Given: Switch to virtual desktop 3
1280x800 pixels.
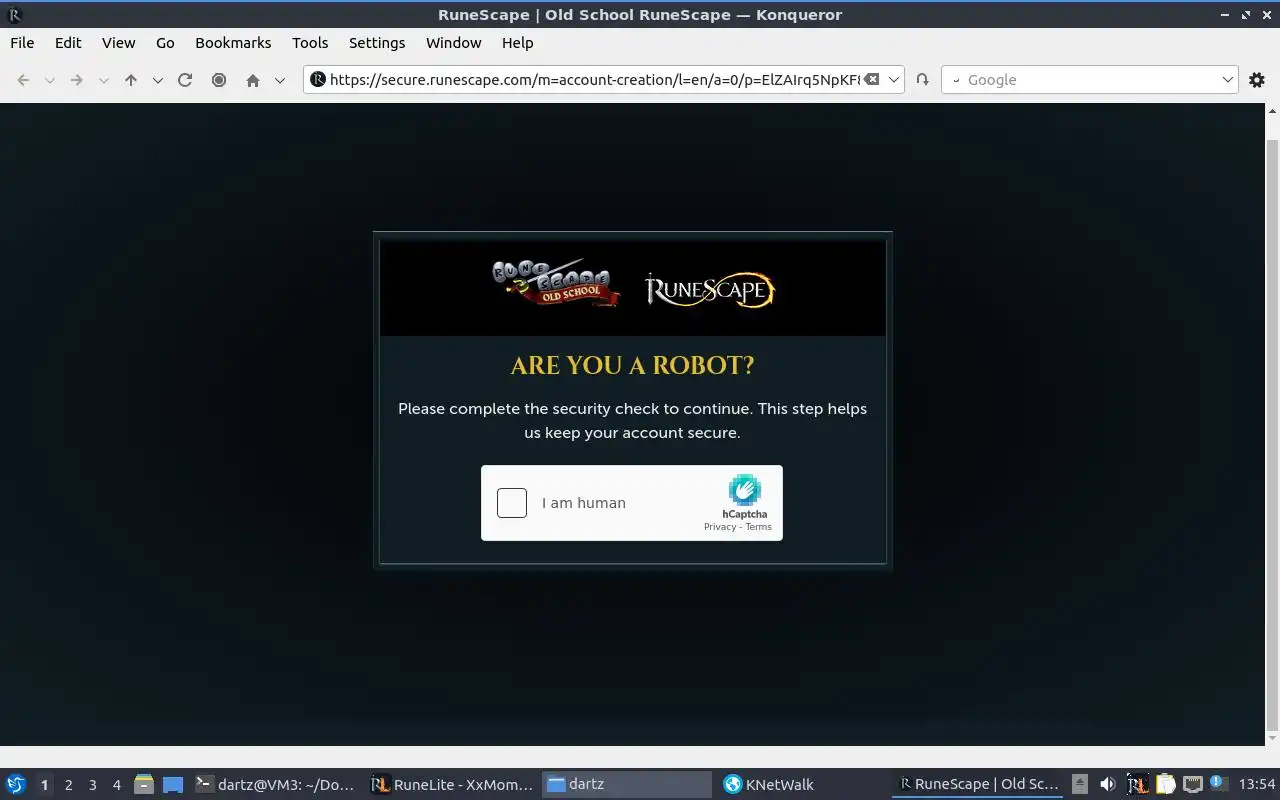Looking at the screenshot, I should point(92,785).
